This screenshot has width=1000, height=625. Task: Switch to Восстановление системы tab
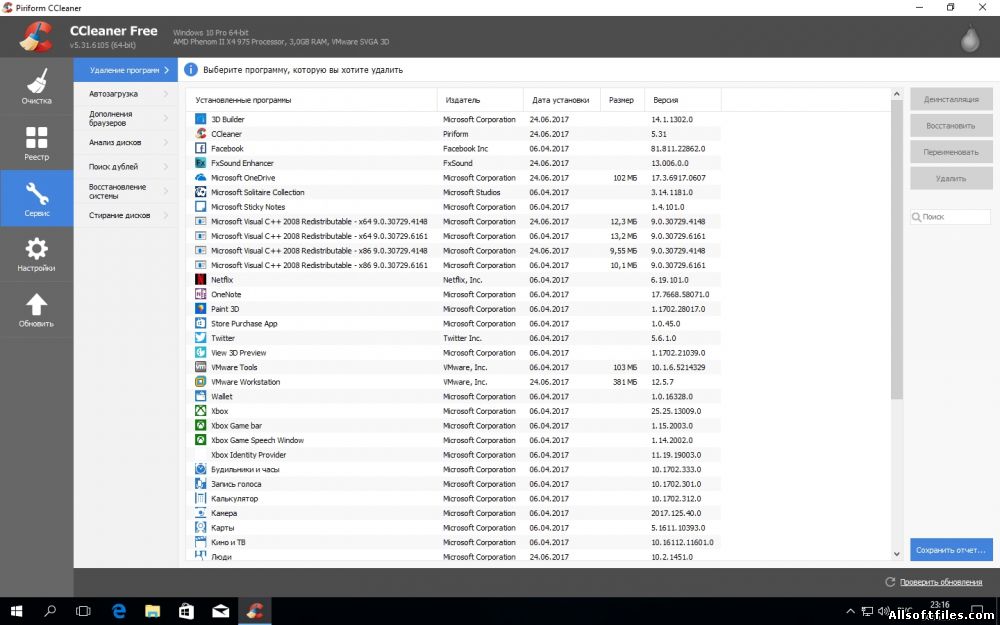click(126, 191)
